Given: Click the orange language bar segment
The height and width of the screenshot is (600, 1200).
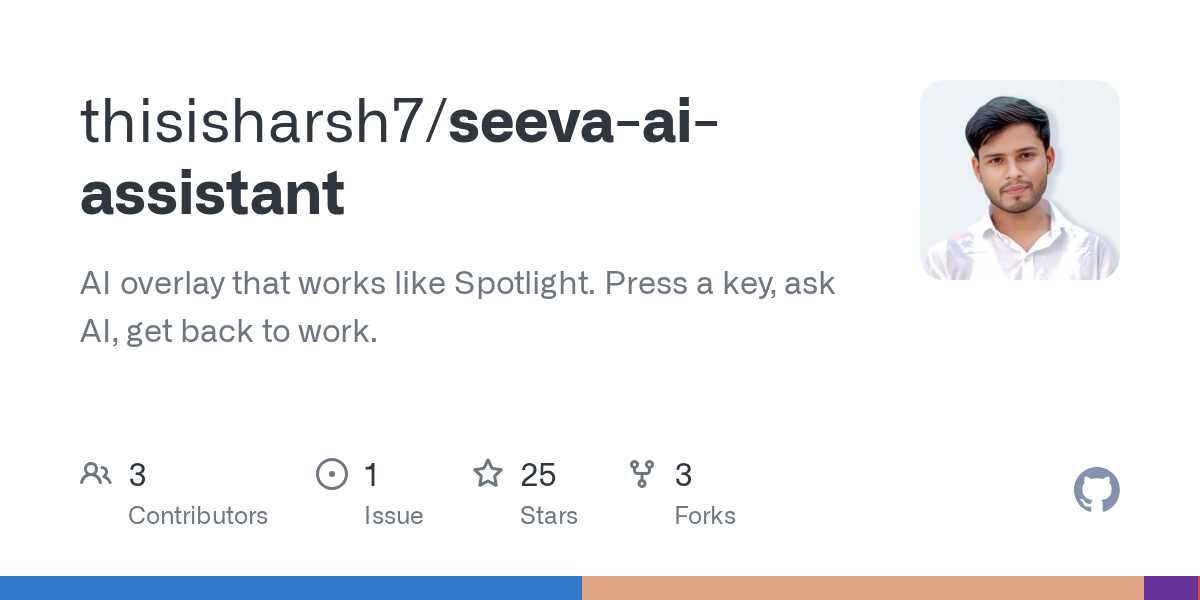Looking at the screenshot, I should coord(862,588).
